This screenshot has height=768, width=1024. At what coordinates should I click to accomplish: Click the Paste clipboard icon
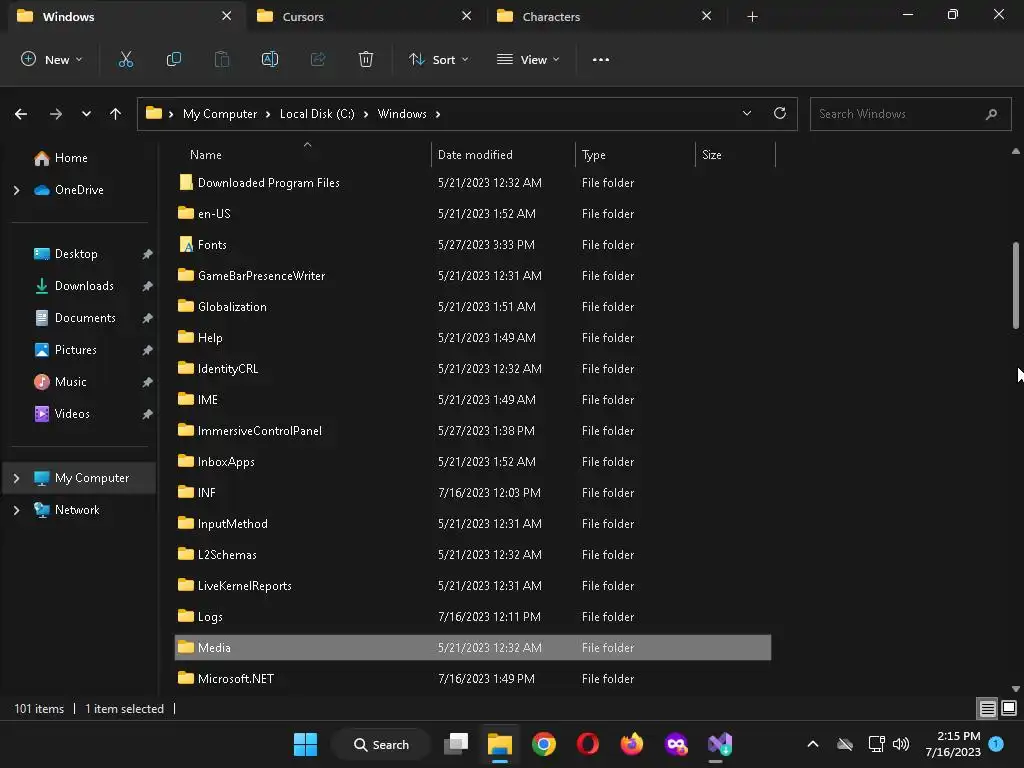(x=222, y=59)
